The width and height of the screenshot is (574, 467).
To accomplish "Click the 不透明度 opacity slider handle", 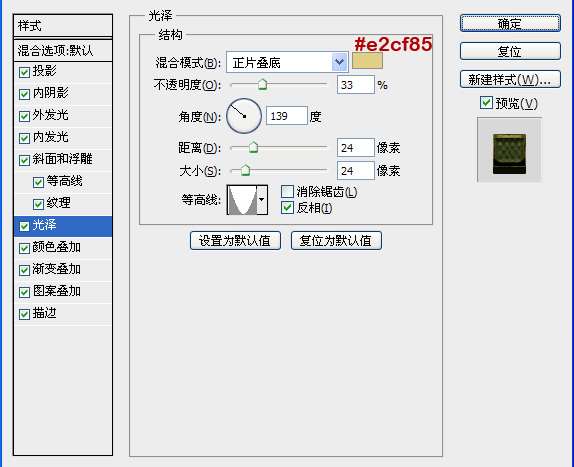I will click(x=262, y=85).
